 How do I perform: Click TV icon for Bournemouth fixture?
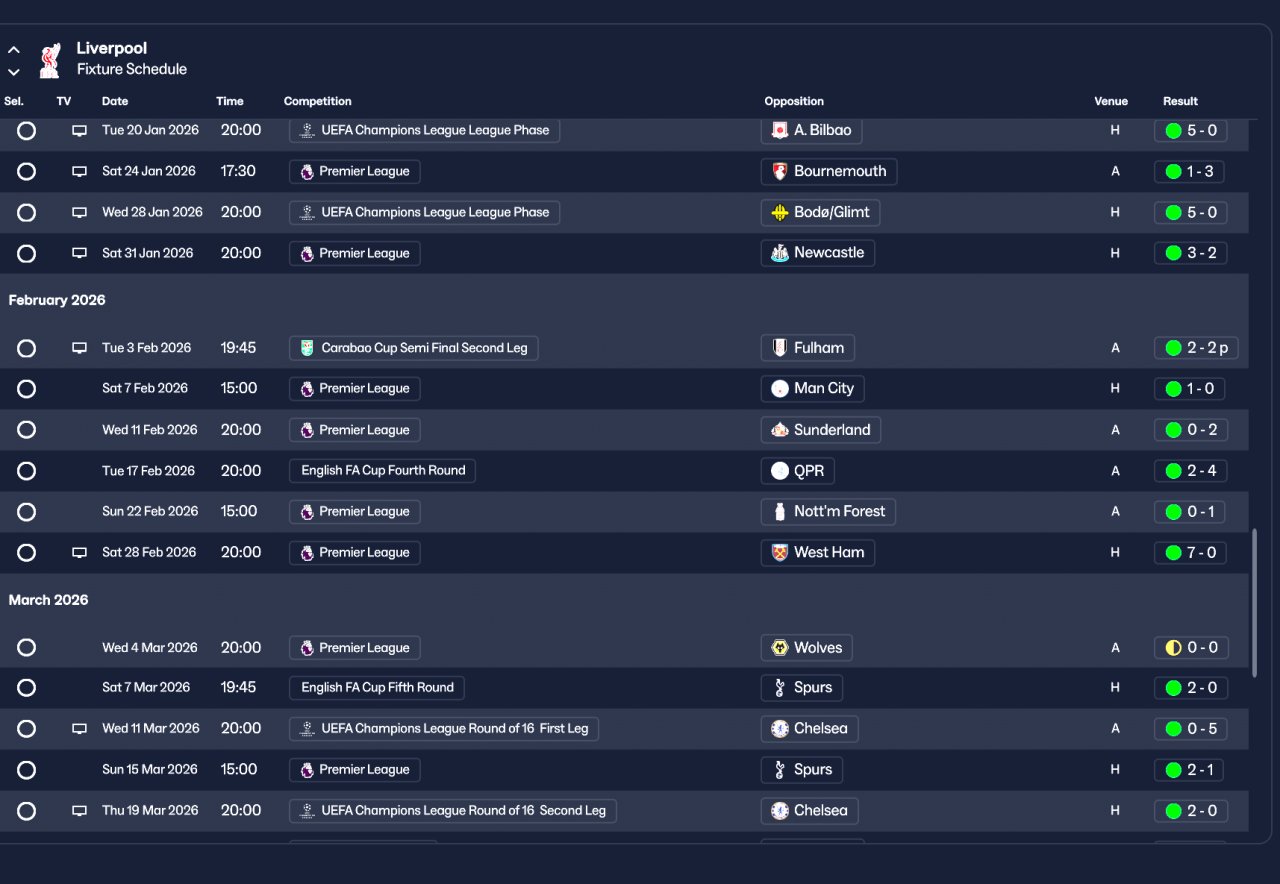coord(79,172)
